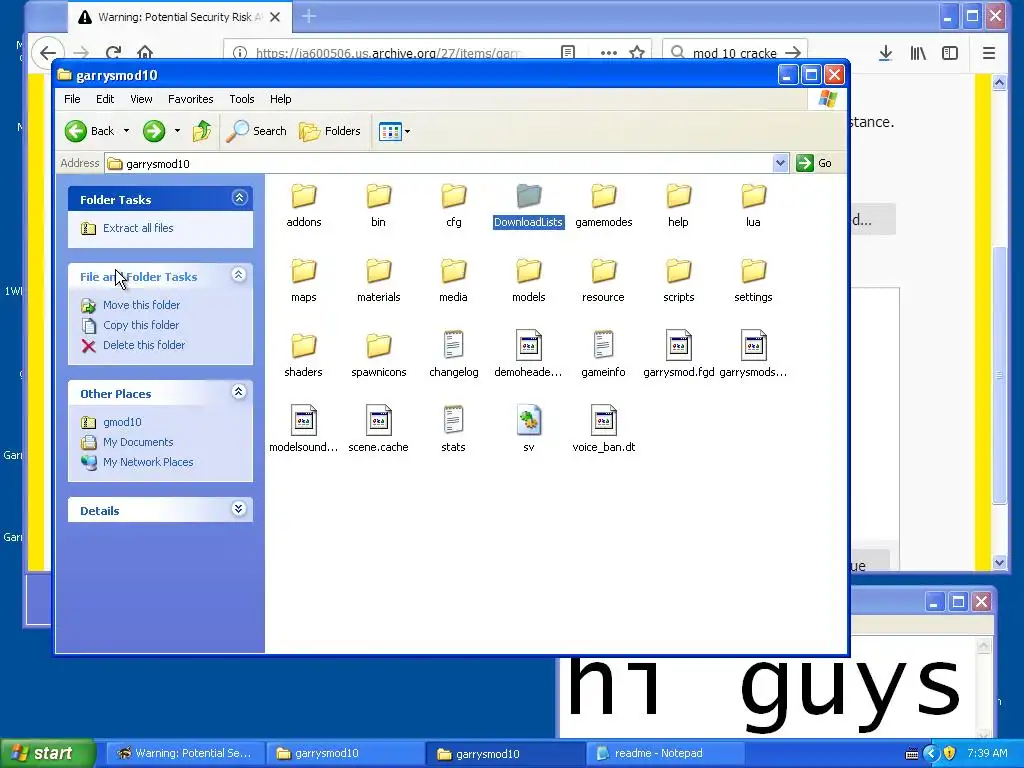The image size is (1024, 768).
Task: Click the Go button beside Address
Action: click(814, 163)
